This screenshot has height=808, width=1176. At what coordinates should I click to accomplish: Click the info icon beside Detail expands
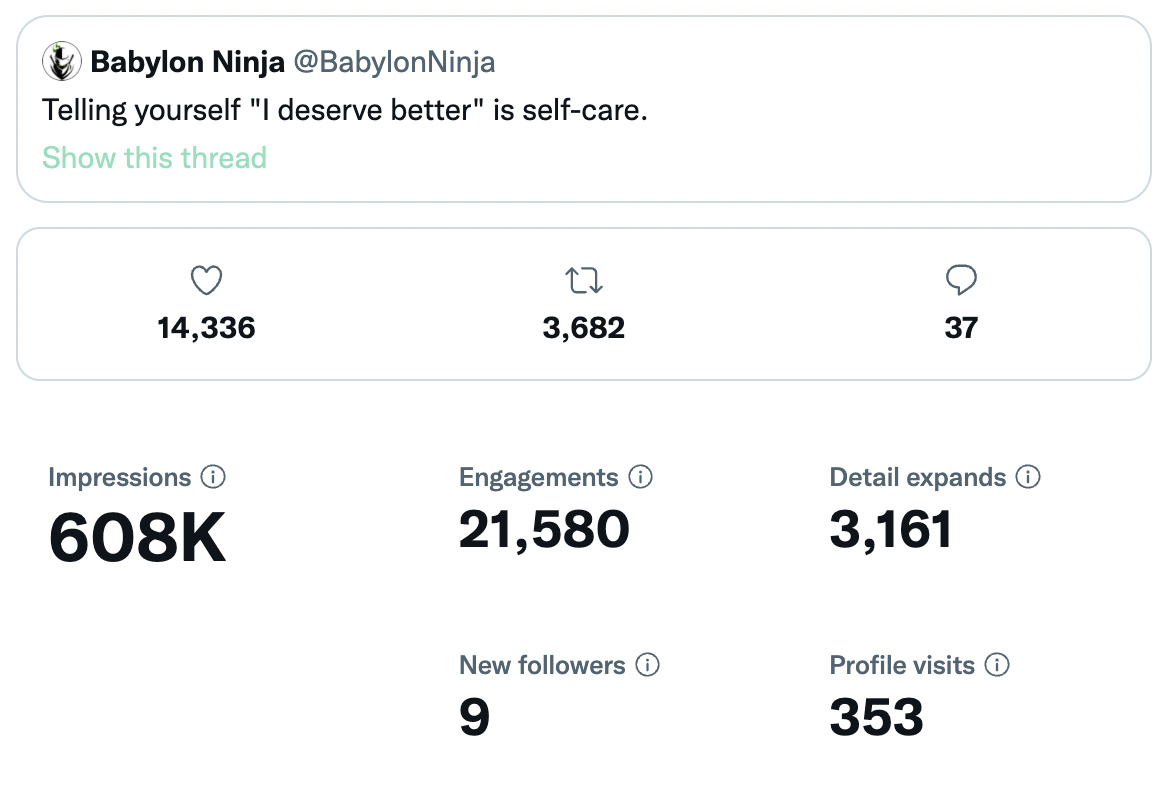pos(1028,477)
